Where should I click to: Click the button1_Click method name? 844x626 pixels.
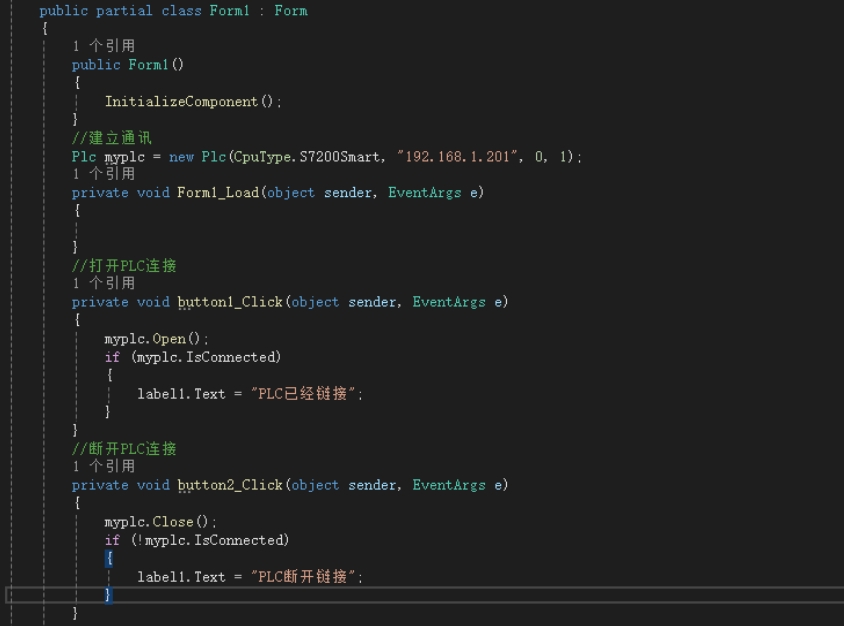tap(230, 301)
